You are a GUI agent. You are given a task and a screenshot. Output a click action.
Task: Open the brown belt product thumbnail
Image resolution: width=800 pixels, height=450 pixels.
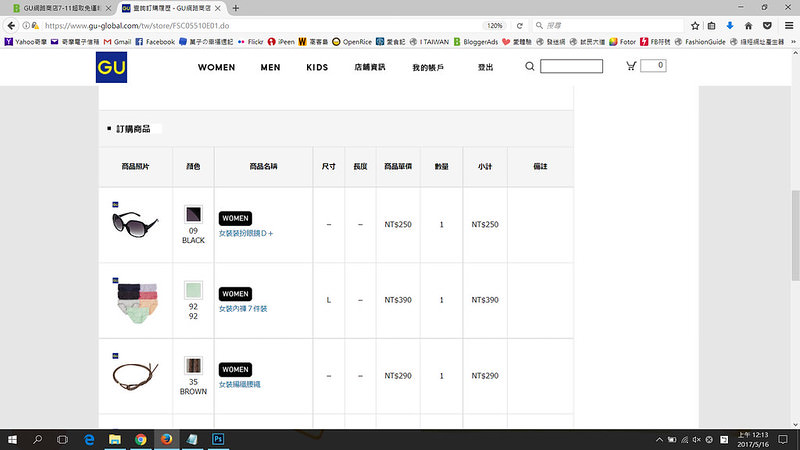click(135, 376)
